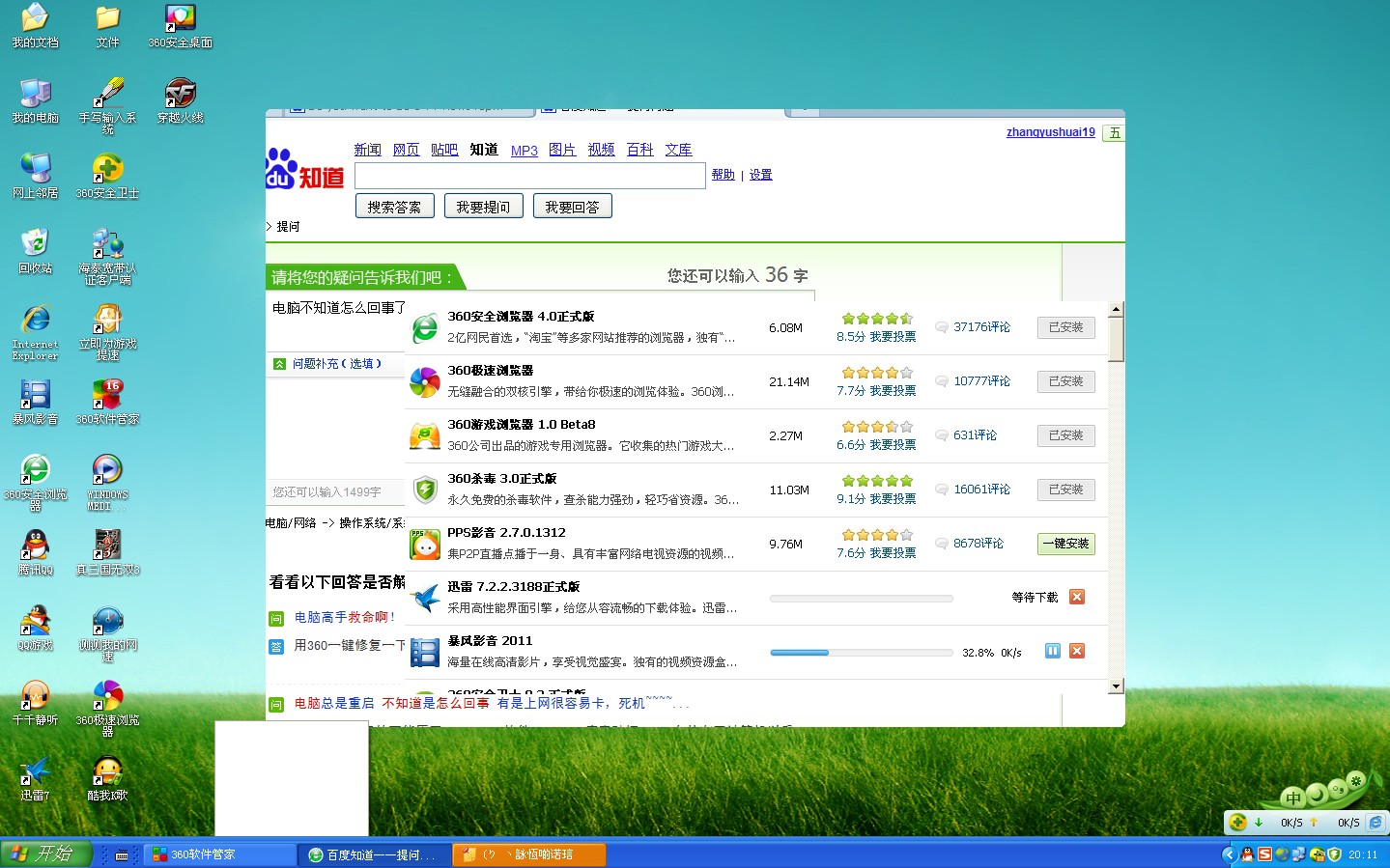
Task: Launch the 海泰宽带认证客户端 shortcut
Action: (107, 257)
